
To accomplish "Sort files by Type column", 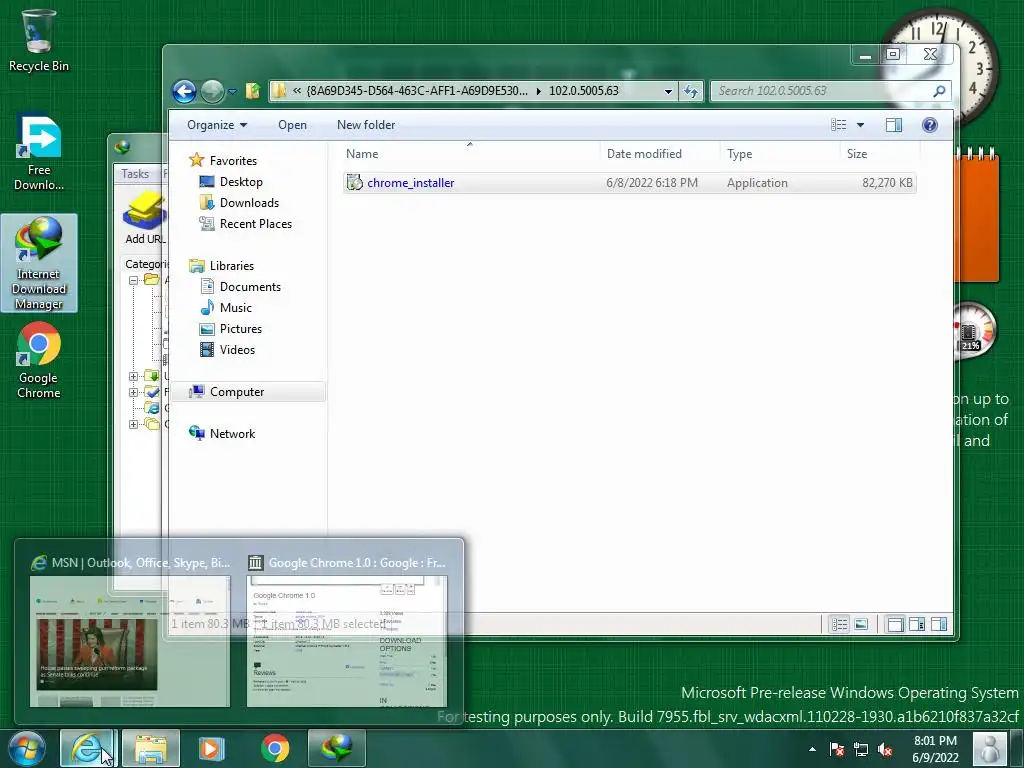I will [780, 154].
